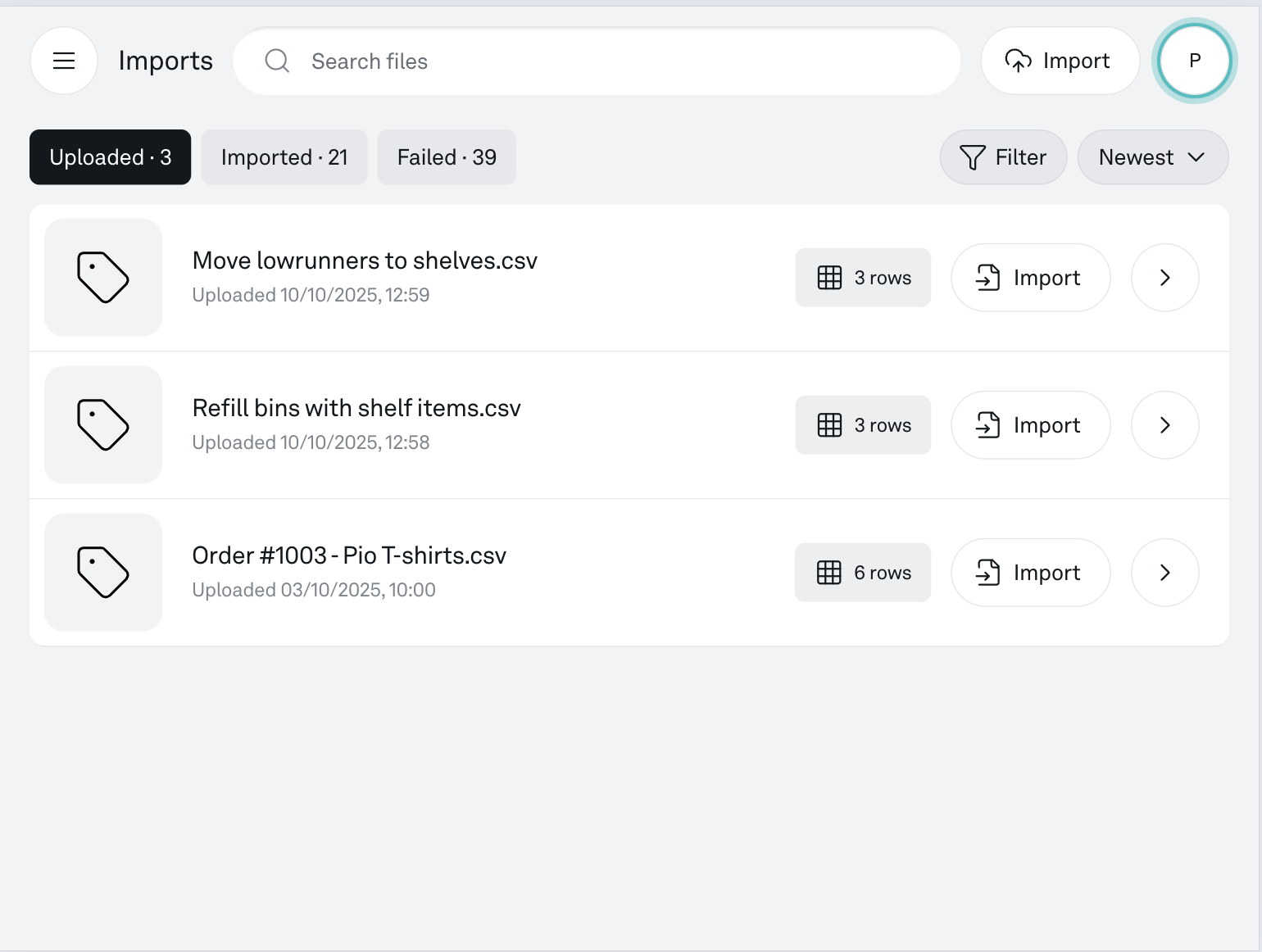Screen dimensions: 1262x952
Task: Import the Move lowrunners to shelves.csv file
Action: [x=1030, y=278]
